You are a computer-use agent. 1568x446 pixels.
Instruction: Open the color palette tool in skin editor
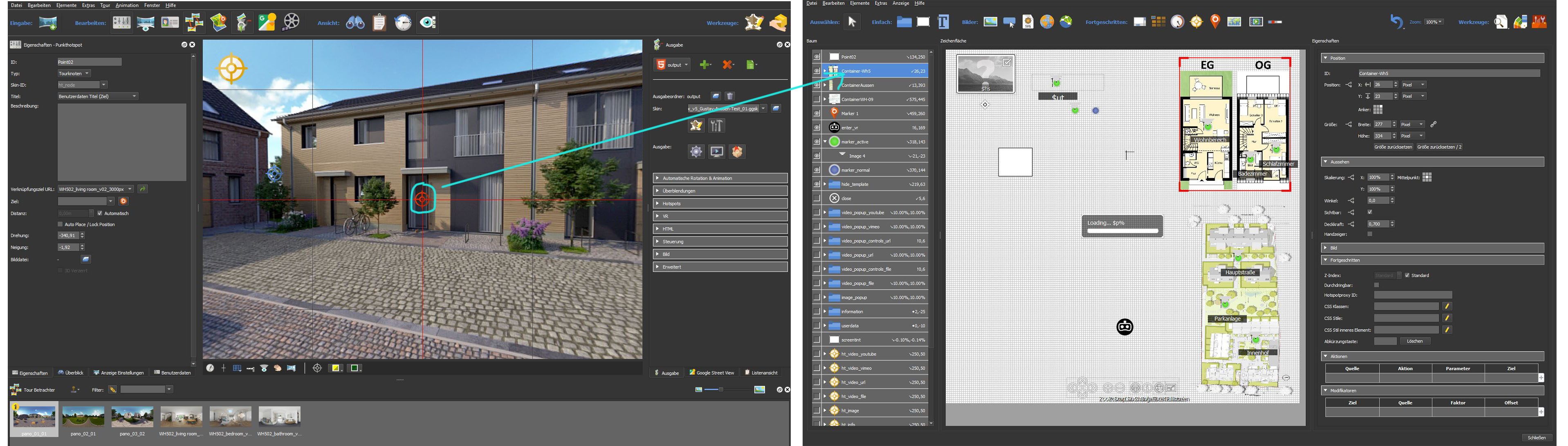[1520, 22]
